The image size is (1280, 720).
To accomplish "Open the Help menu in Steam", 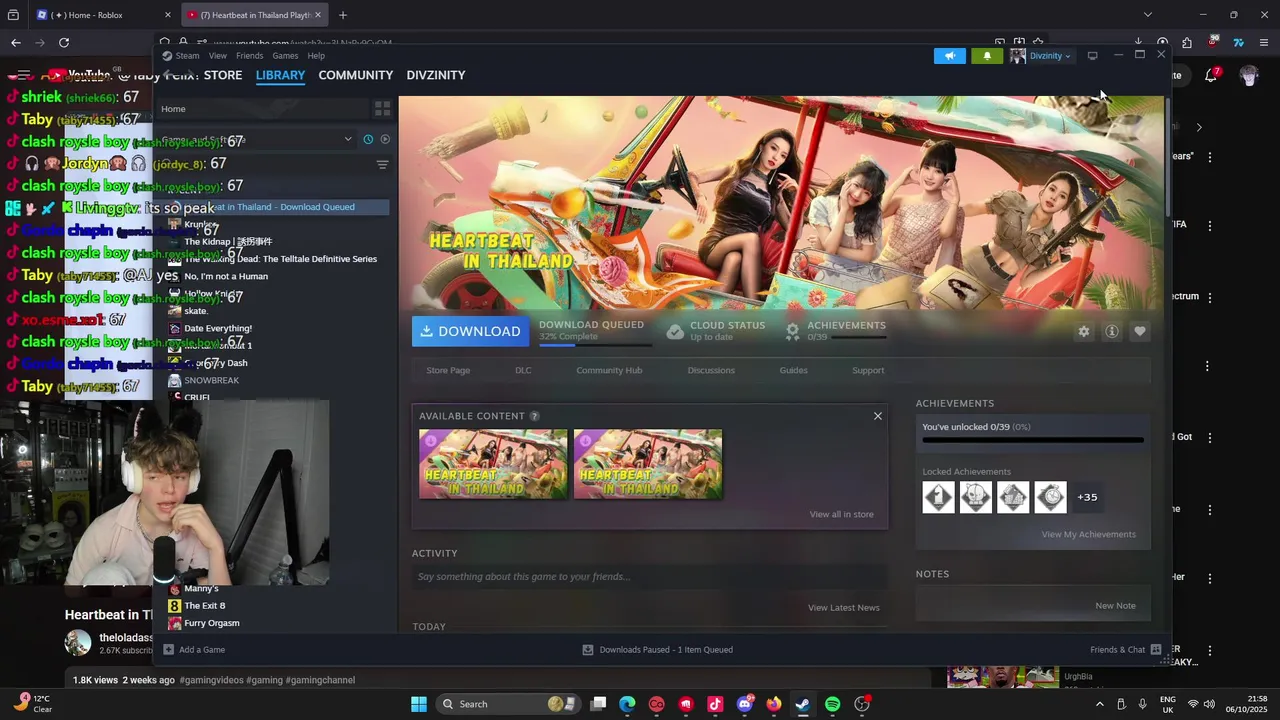I will [x=316, y=56].
